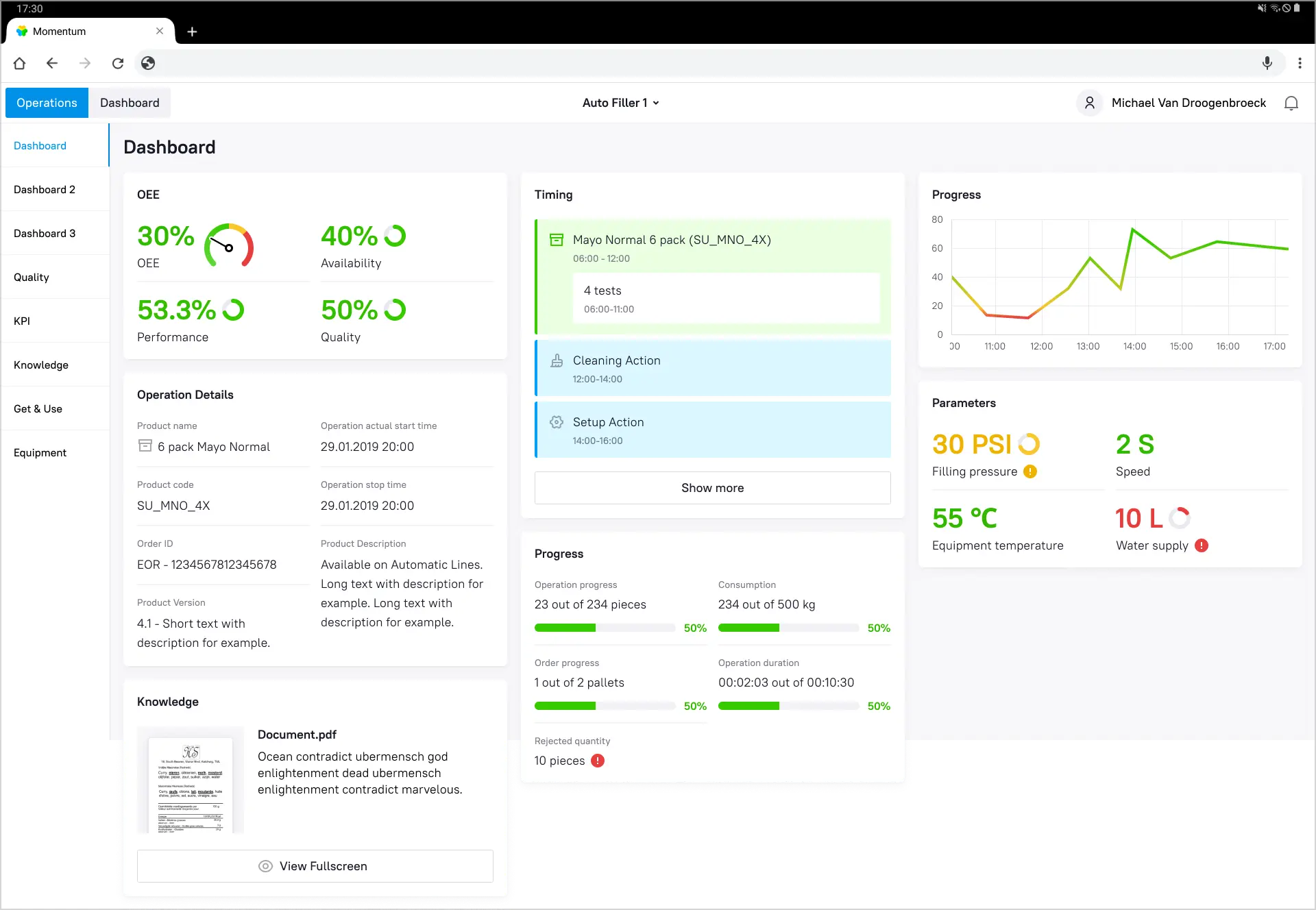The image size is (1316, 910).
Task: Click the Show more button
Action: point(713,488)
